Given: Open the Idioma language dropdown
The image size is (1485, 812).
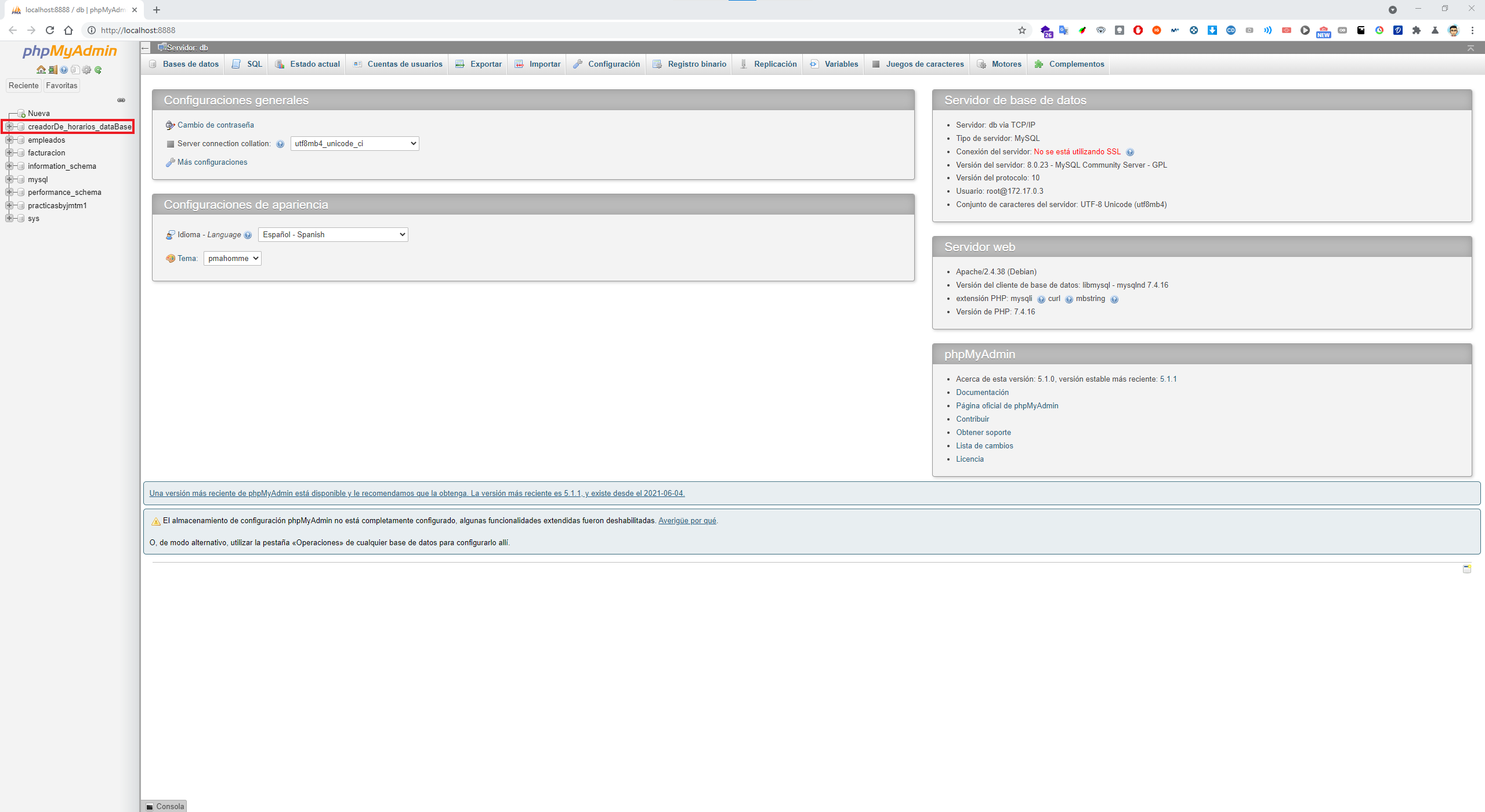Looking at the screenshot, I should pos(333,234).
